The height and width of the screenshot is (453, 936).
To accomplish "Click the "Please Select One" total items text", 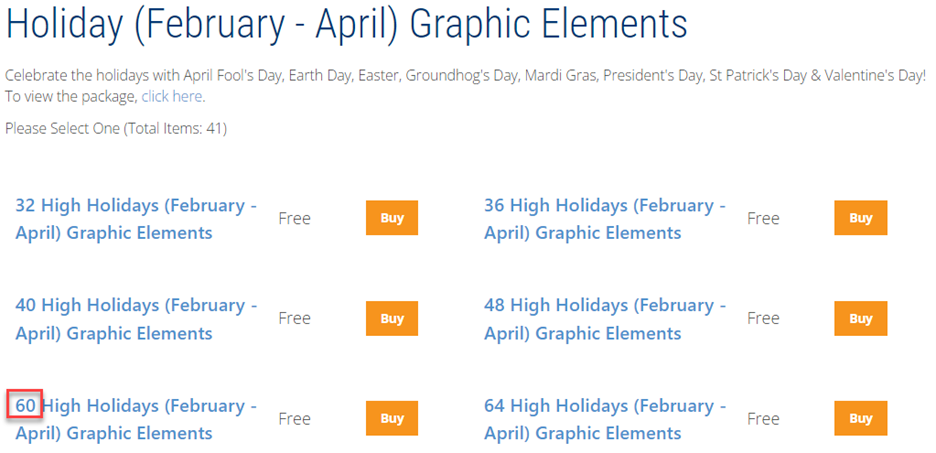I will pos(116,129).
